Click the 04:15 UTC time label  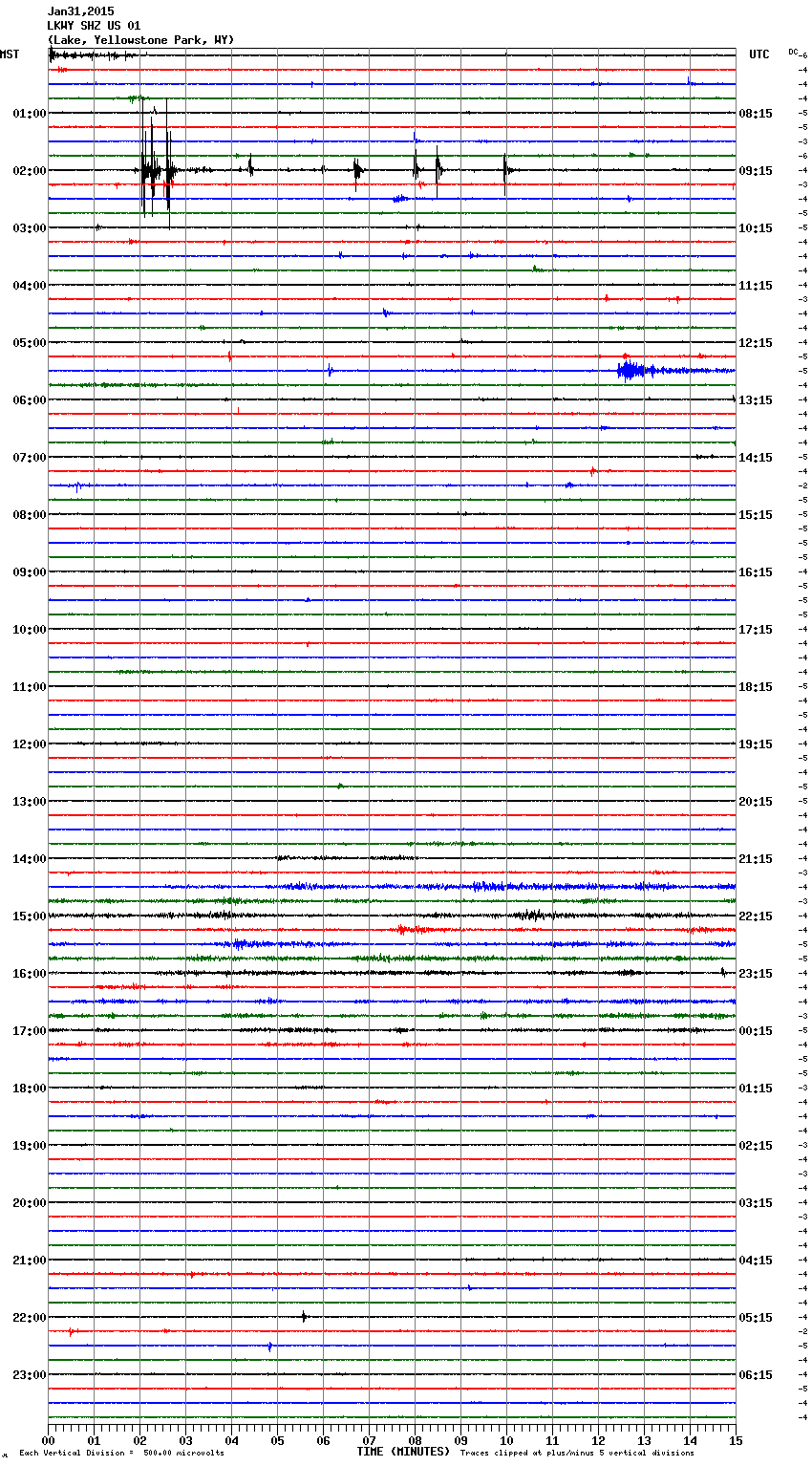click(x=756, y=1261)
